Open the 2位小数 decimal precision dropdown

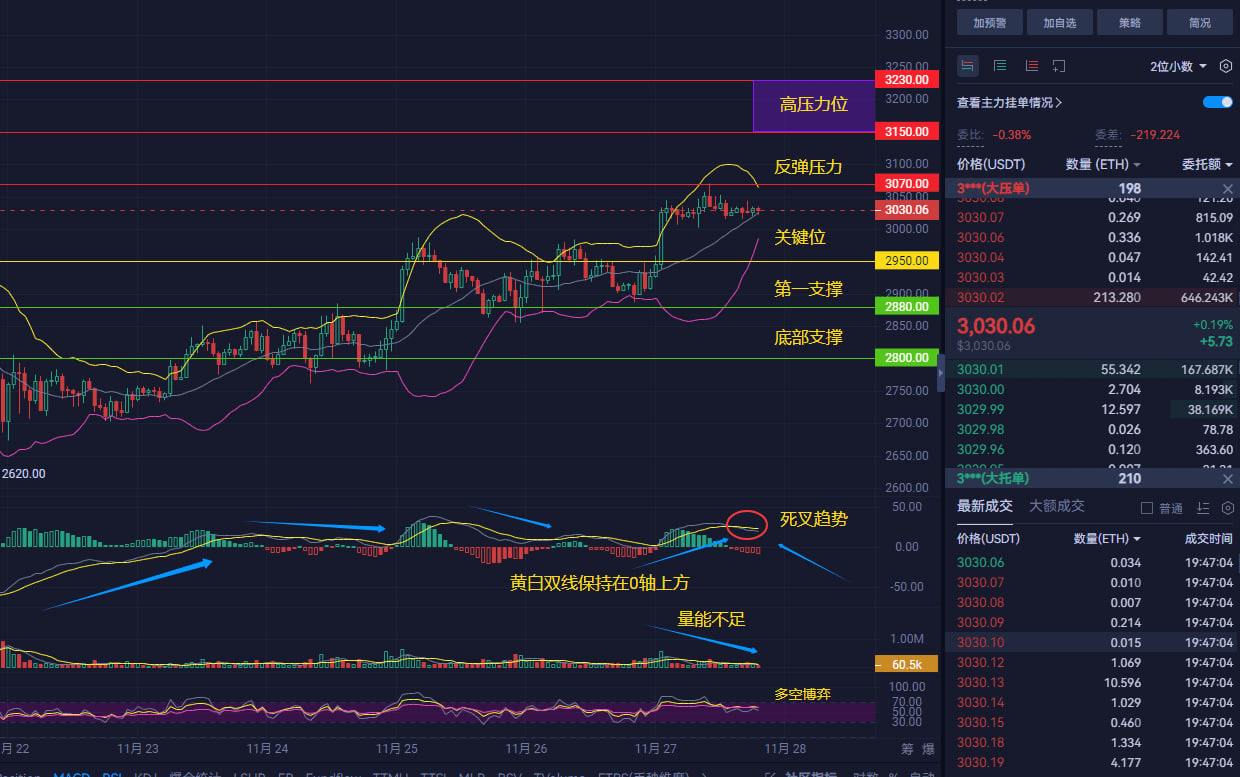(x=1178, y=66)
